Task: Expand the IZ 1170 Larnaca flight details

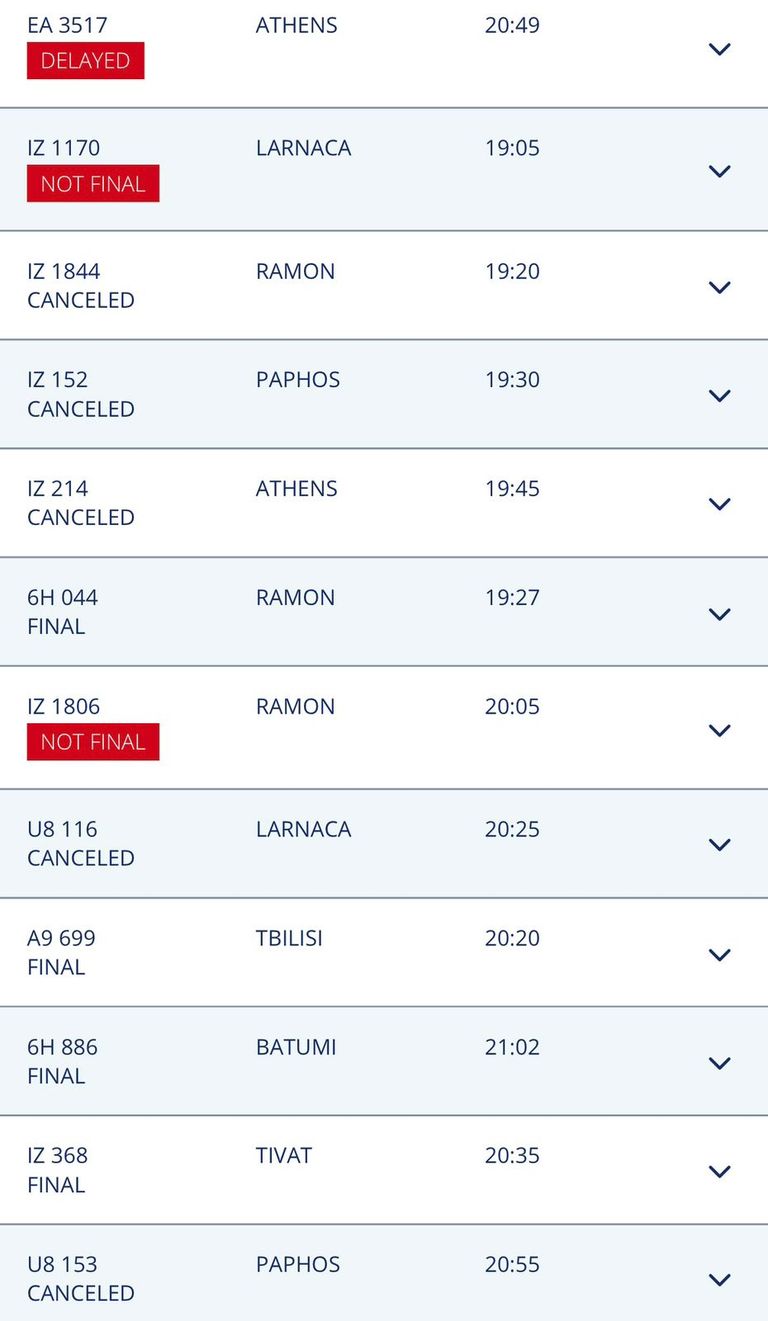Action: pos(719,171)
